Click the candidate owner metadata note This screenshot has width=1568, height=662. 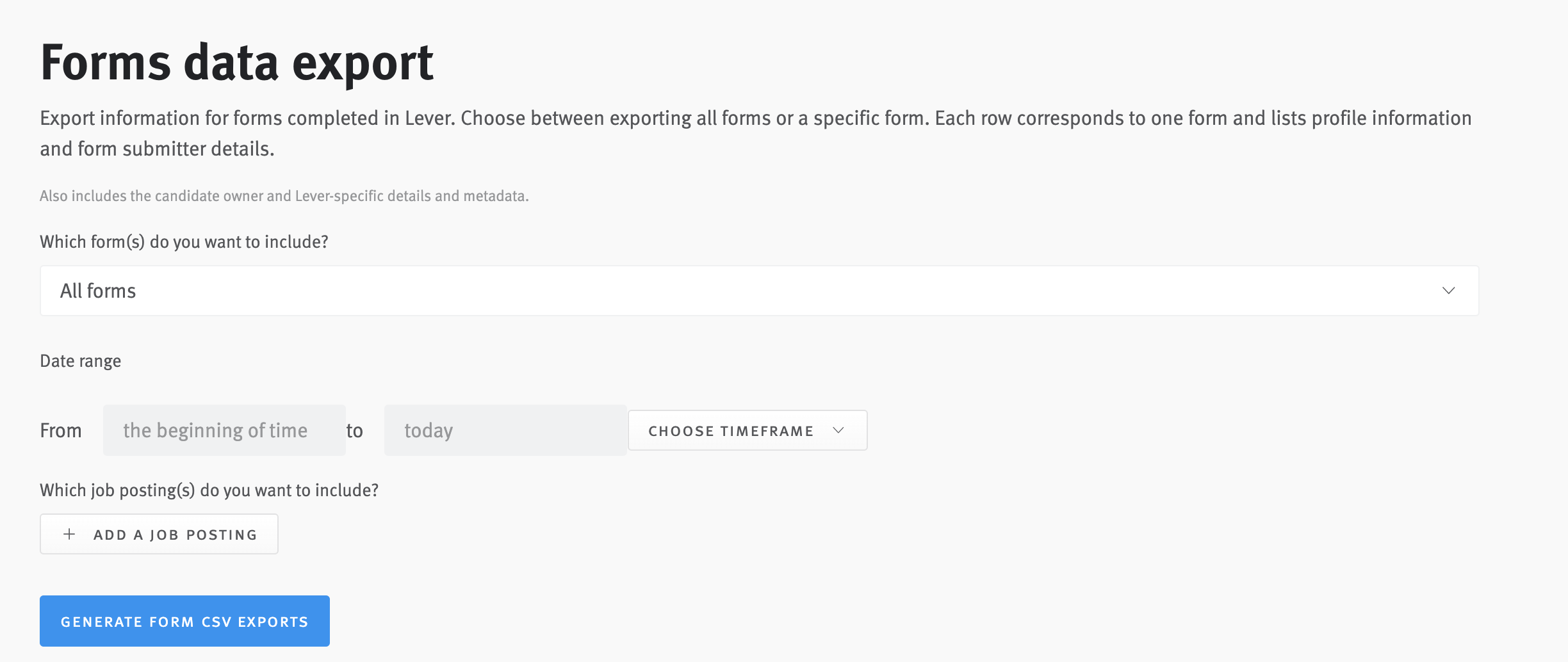284,196
